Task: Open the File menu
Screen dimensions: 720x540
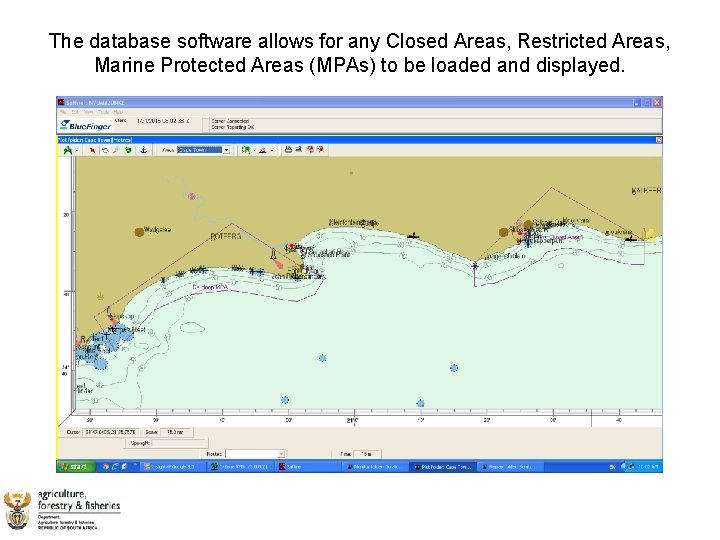Action: (63, 112)
